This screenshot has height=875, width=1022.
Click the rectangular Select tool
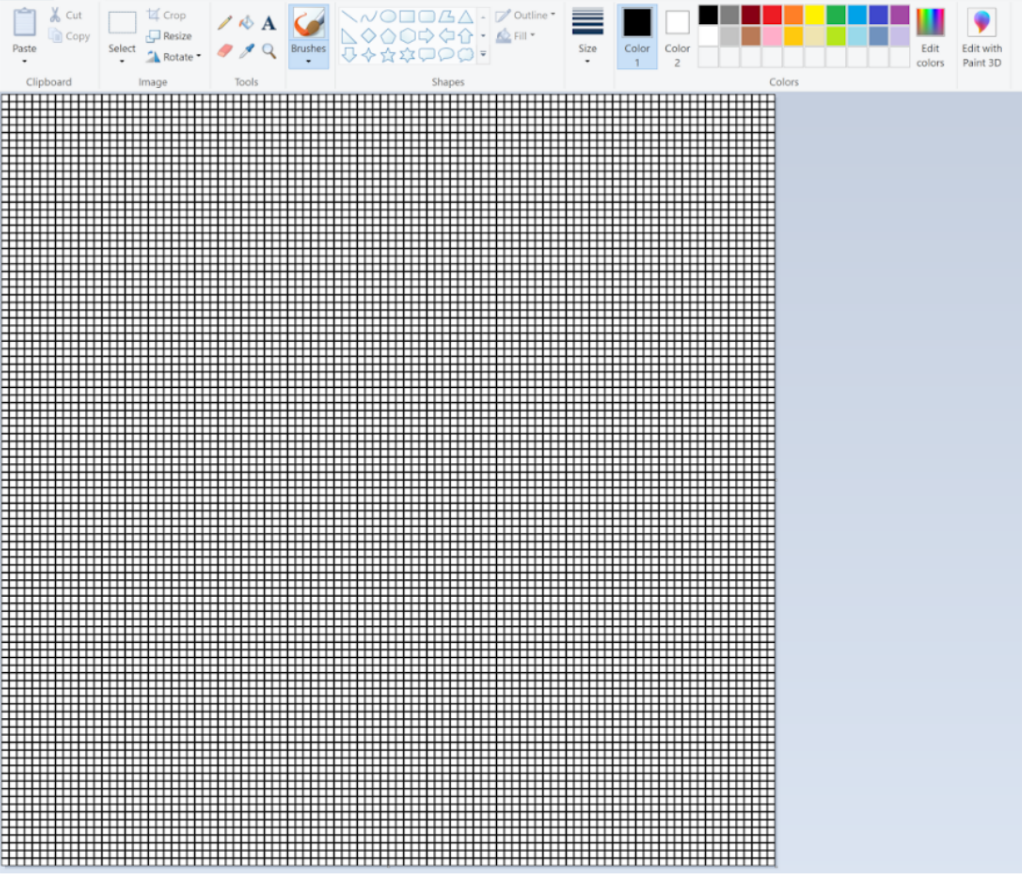[x=122, y=23]
